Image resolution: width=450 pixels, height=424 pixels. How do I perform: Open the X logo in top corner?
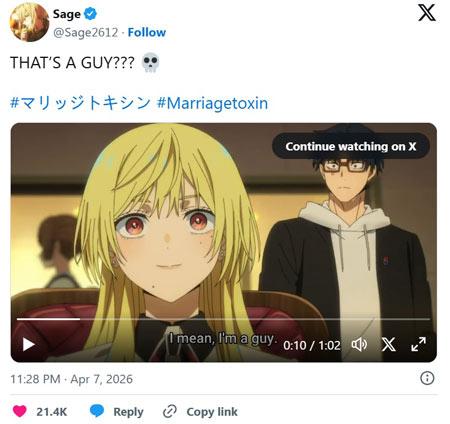[x=427, y=13]
